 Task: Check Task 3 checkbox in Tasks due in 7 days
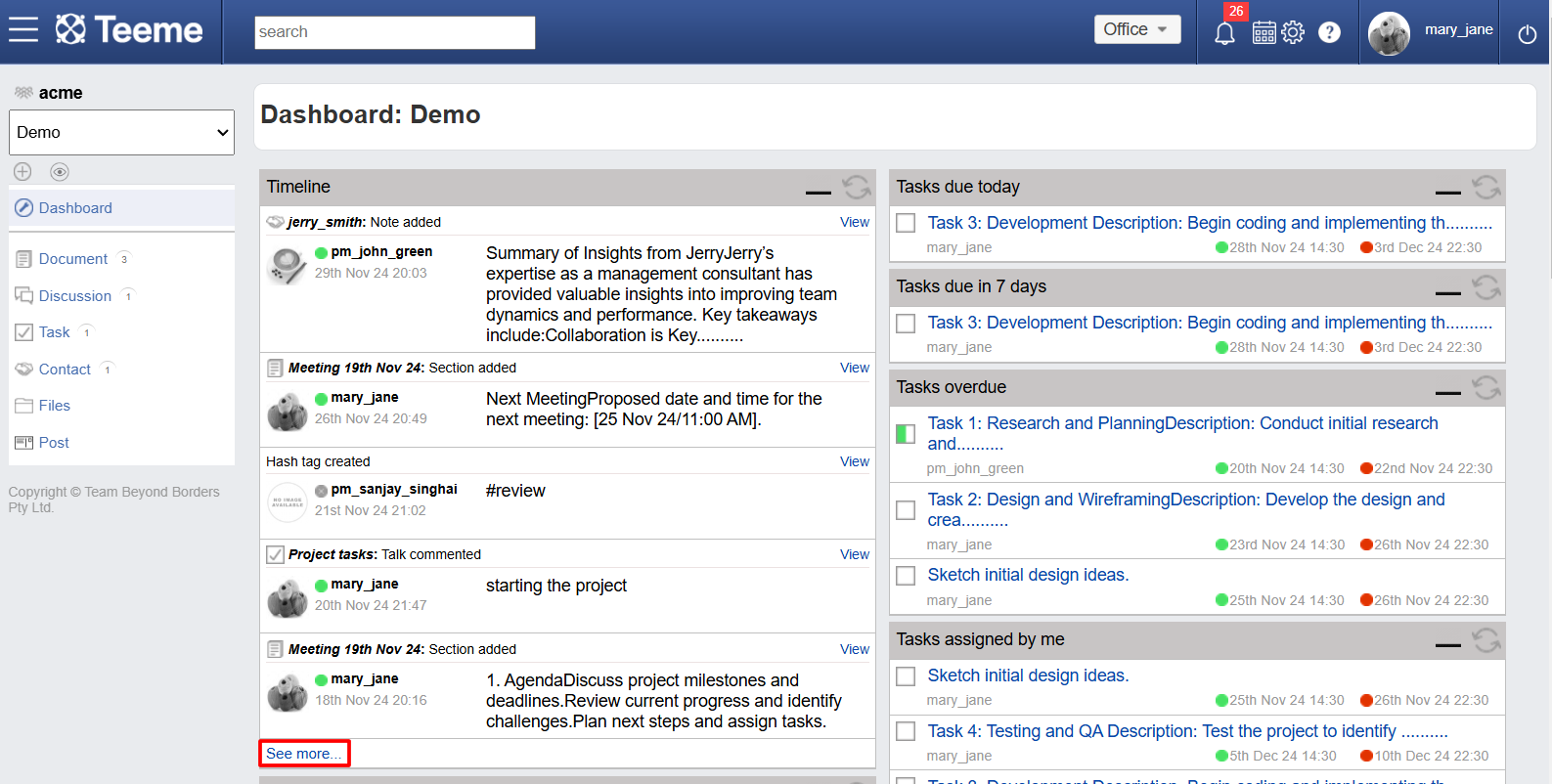click(906, 323)
